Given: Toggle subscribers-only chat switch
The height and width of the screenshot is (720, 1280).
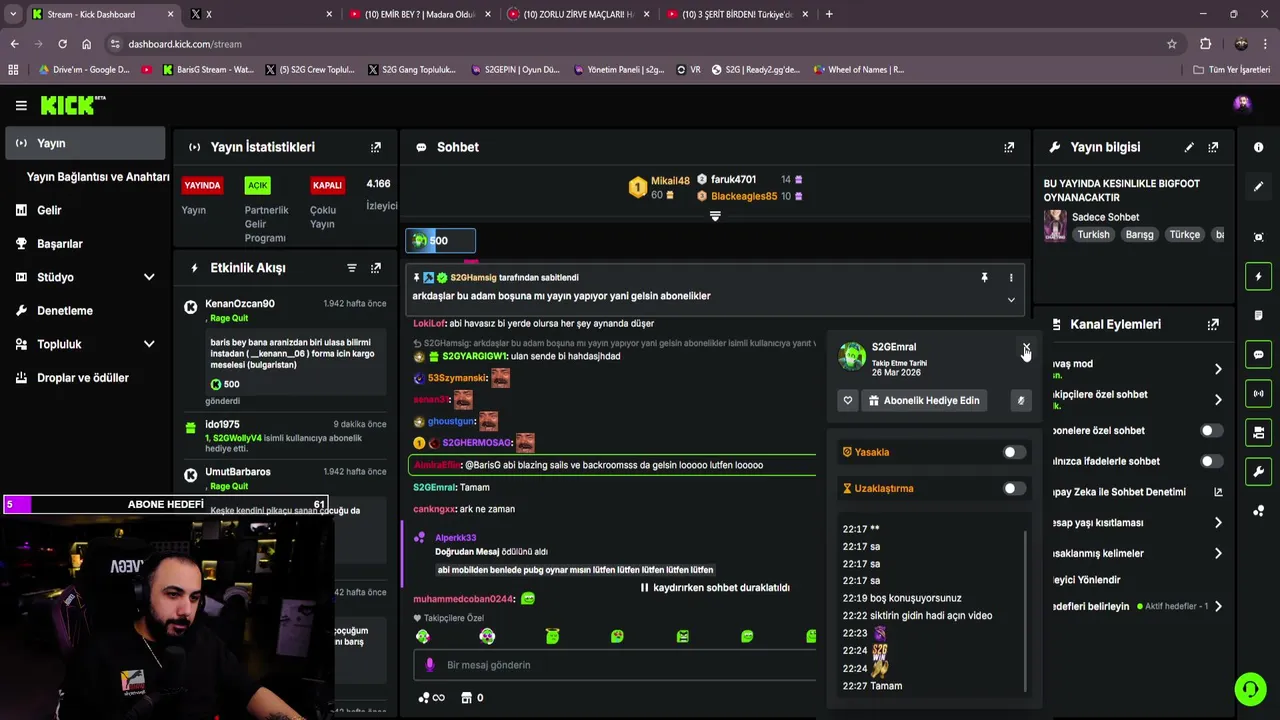Looking at the screenshot, I should point(1211,430).
